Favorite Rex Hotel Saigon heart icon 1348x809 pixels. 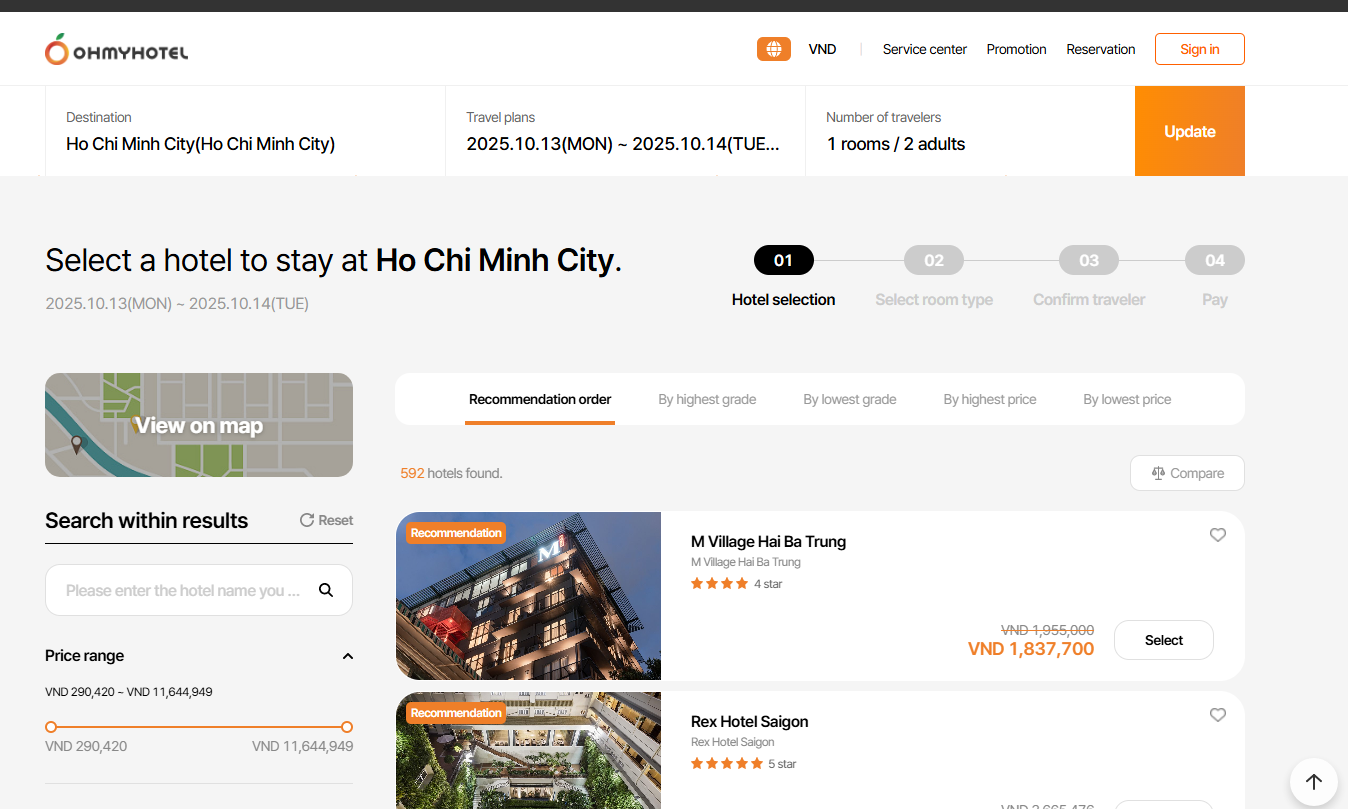click(1218, 715)
